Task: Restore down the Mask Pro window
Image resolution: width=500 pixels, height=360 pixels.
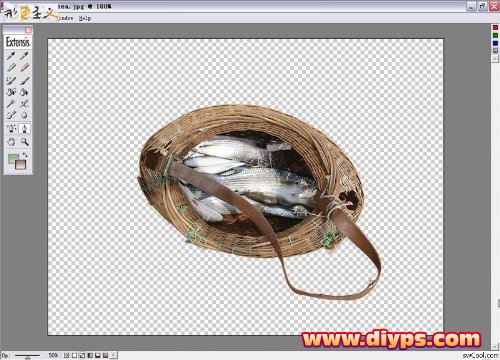Action: tap(482, 6)
